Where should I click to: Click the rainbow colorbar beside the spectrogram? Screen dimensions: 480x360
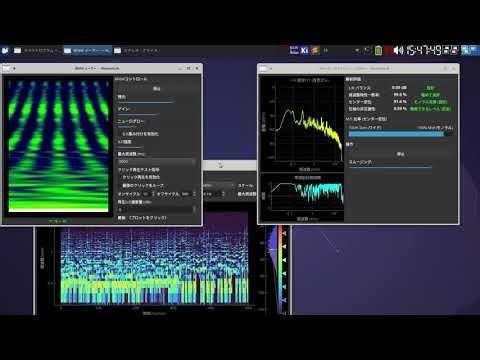click(x=280, y=269)
